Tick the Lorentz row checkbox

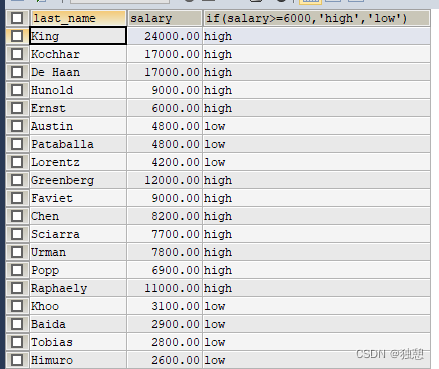pyautogui.click(x=17, y=162)
